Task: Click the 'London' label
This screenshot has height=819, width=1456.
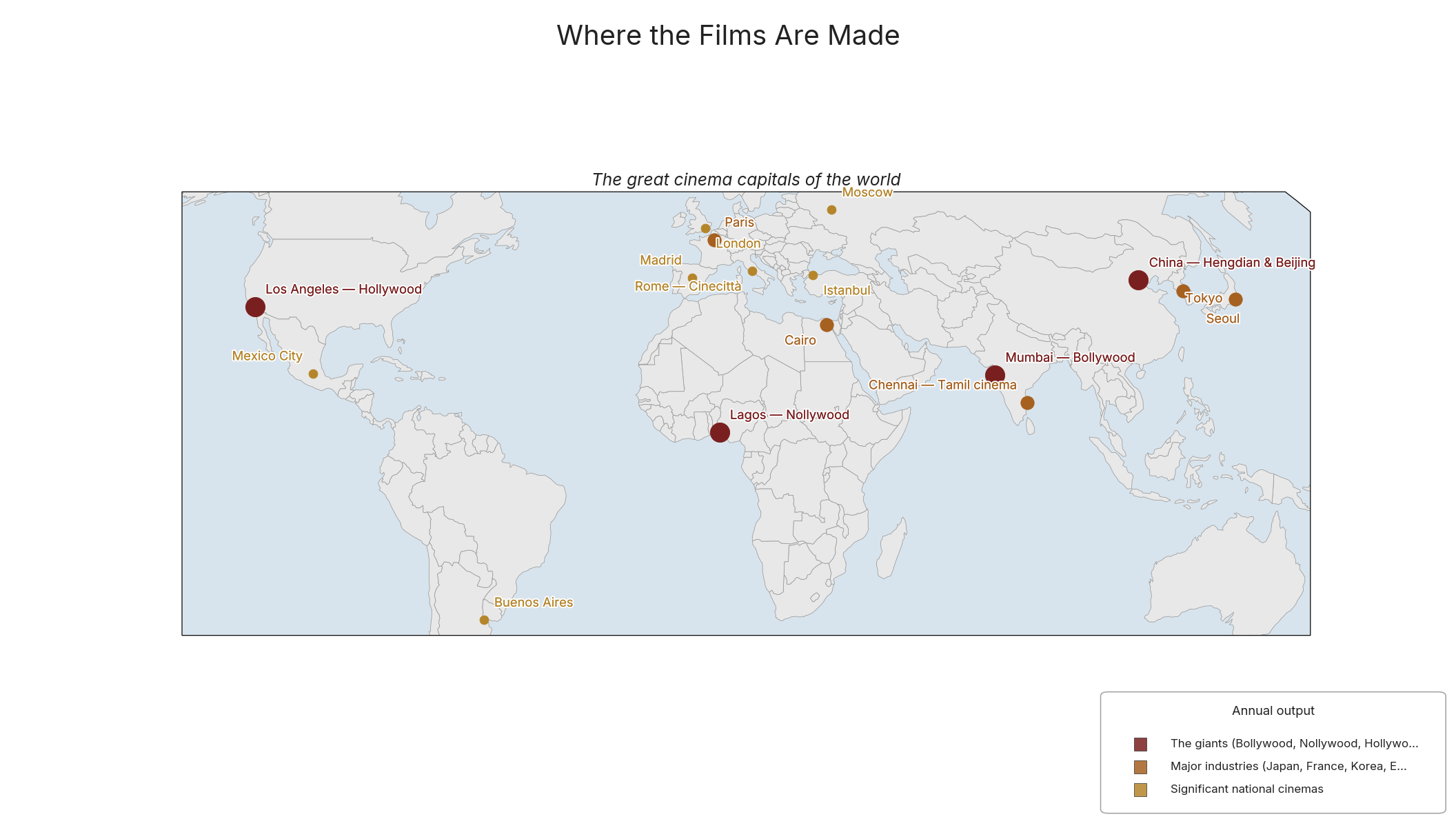Action: pyautogui.click(x=738, y=243)
